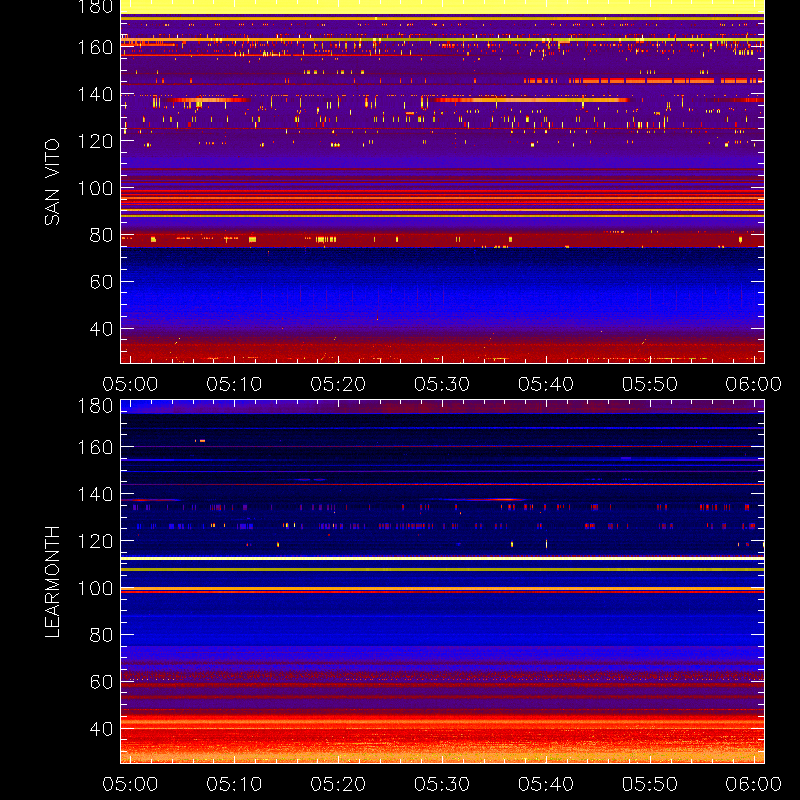Screen dimensions: 800x800
Task: Click inside the San Vito spectrogram plot
Action: click(x=442, y=182)
